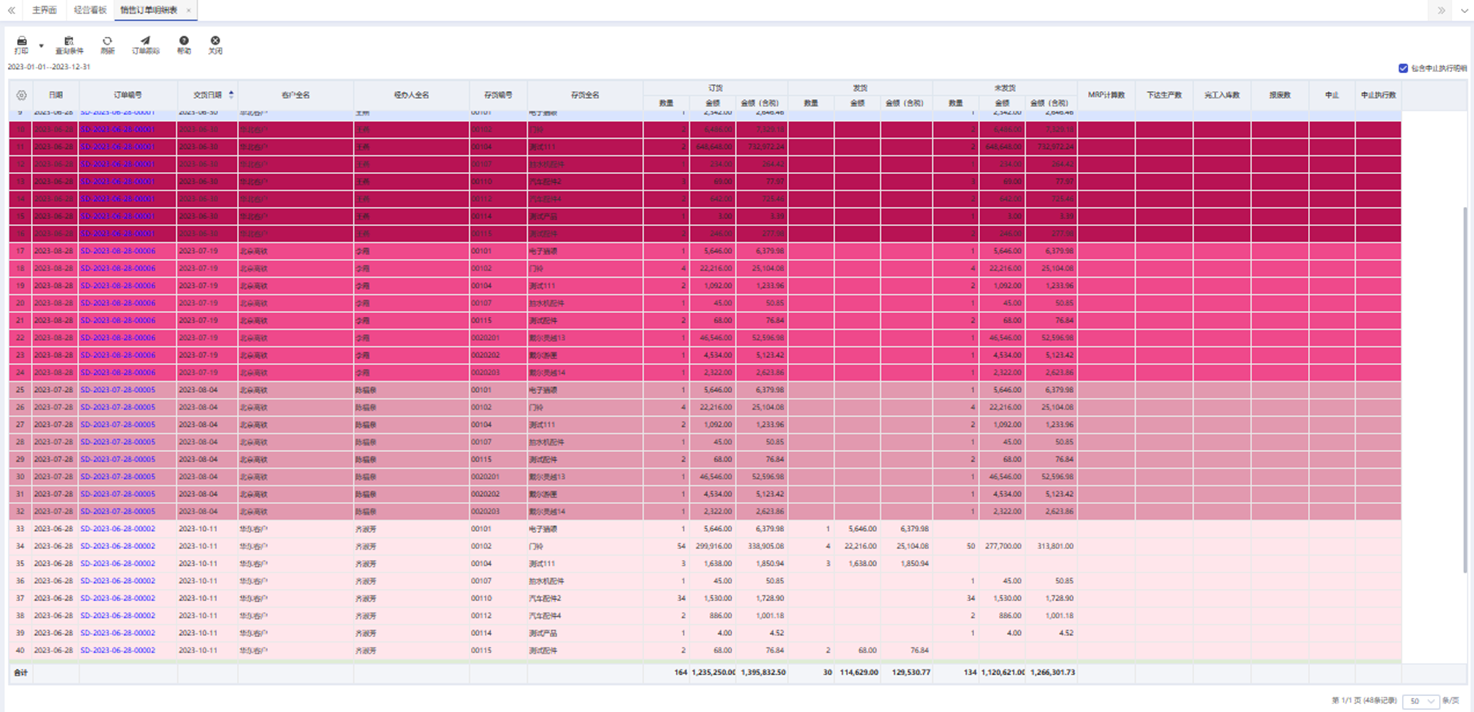Open 订单跟踪 order tracking
Viewport: 1474px width, 712px height.
click(x=145, y=44)
